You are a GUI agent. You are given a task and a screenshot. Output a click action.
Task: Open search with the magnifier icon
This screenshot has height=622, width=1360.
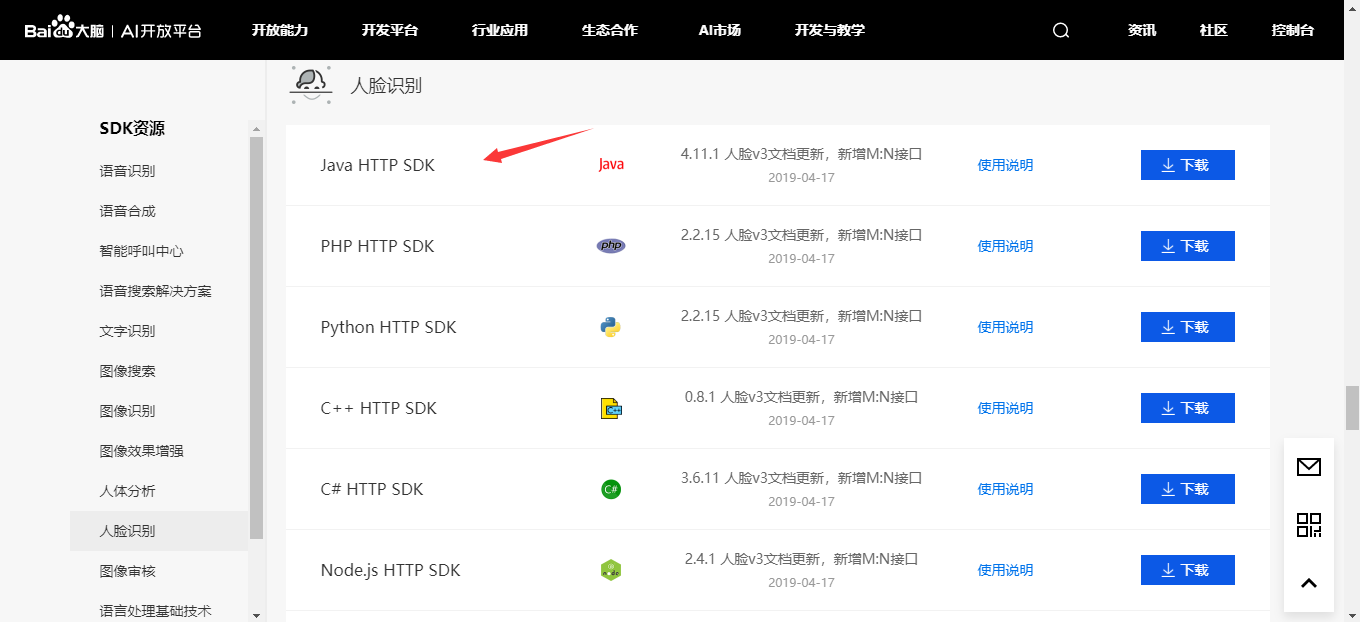1060,30
